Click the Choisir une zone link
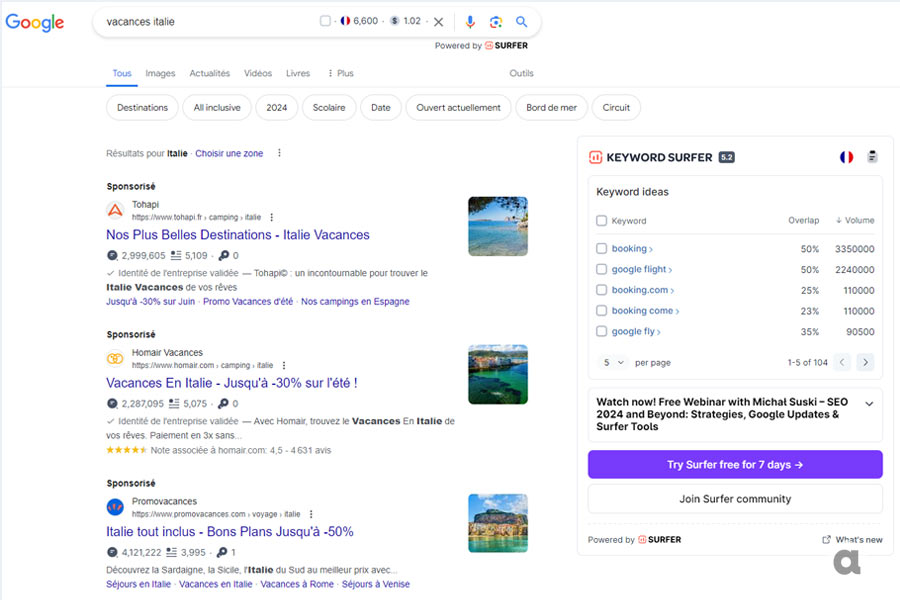Image resolution: width=900 pixels, height=600 pixels. [x=229, y=153]
